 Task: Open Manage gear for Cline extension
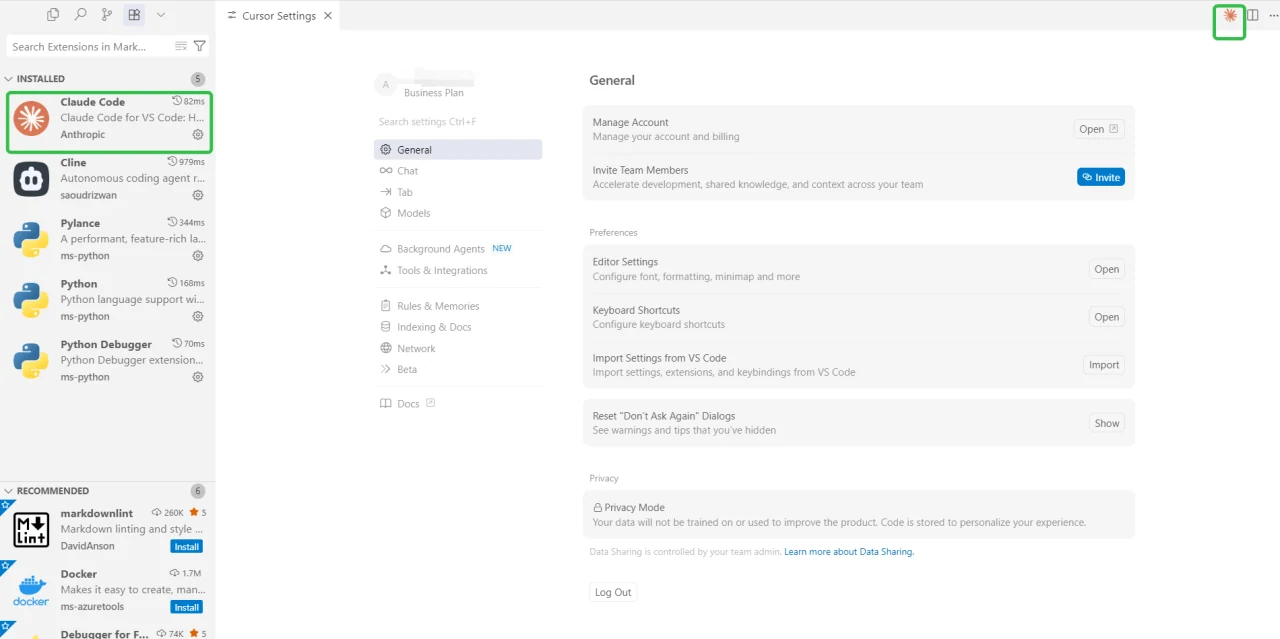(198, 195)
